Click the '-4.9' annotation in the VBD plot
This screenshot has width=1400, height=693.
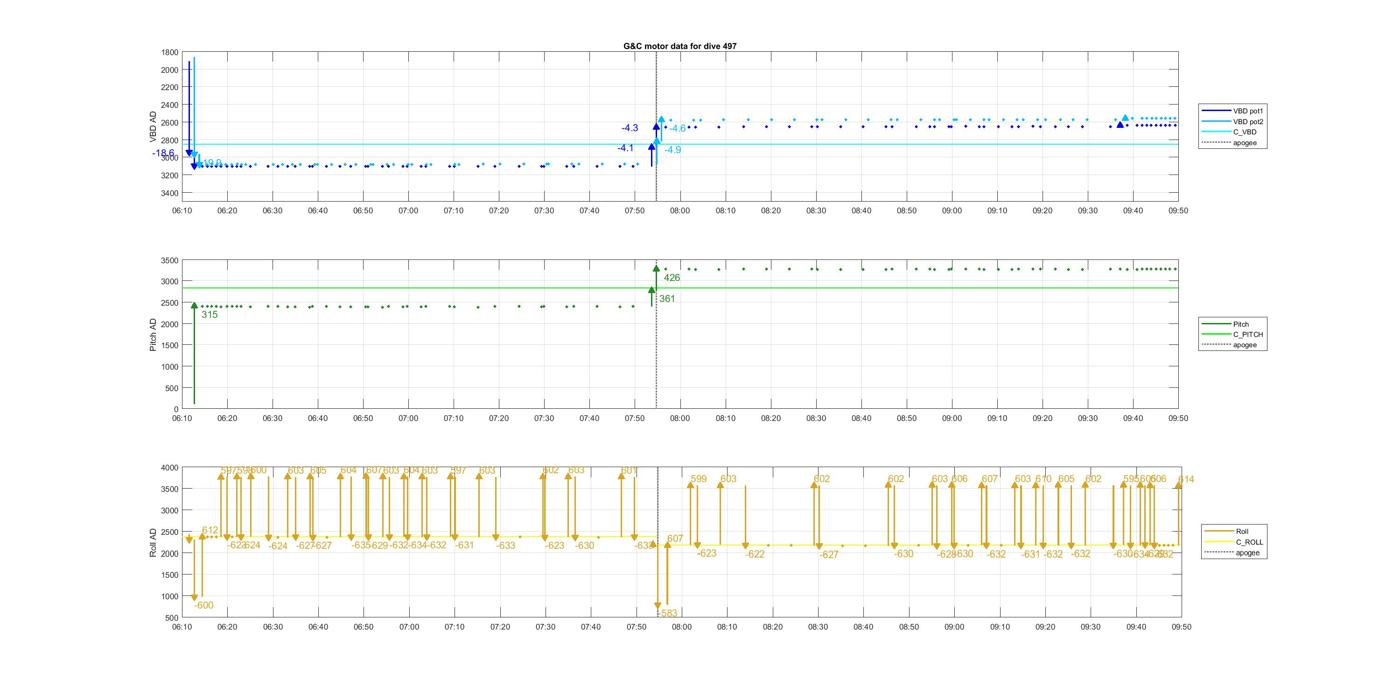[x=673, y=150]
